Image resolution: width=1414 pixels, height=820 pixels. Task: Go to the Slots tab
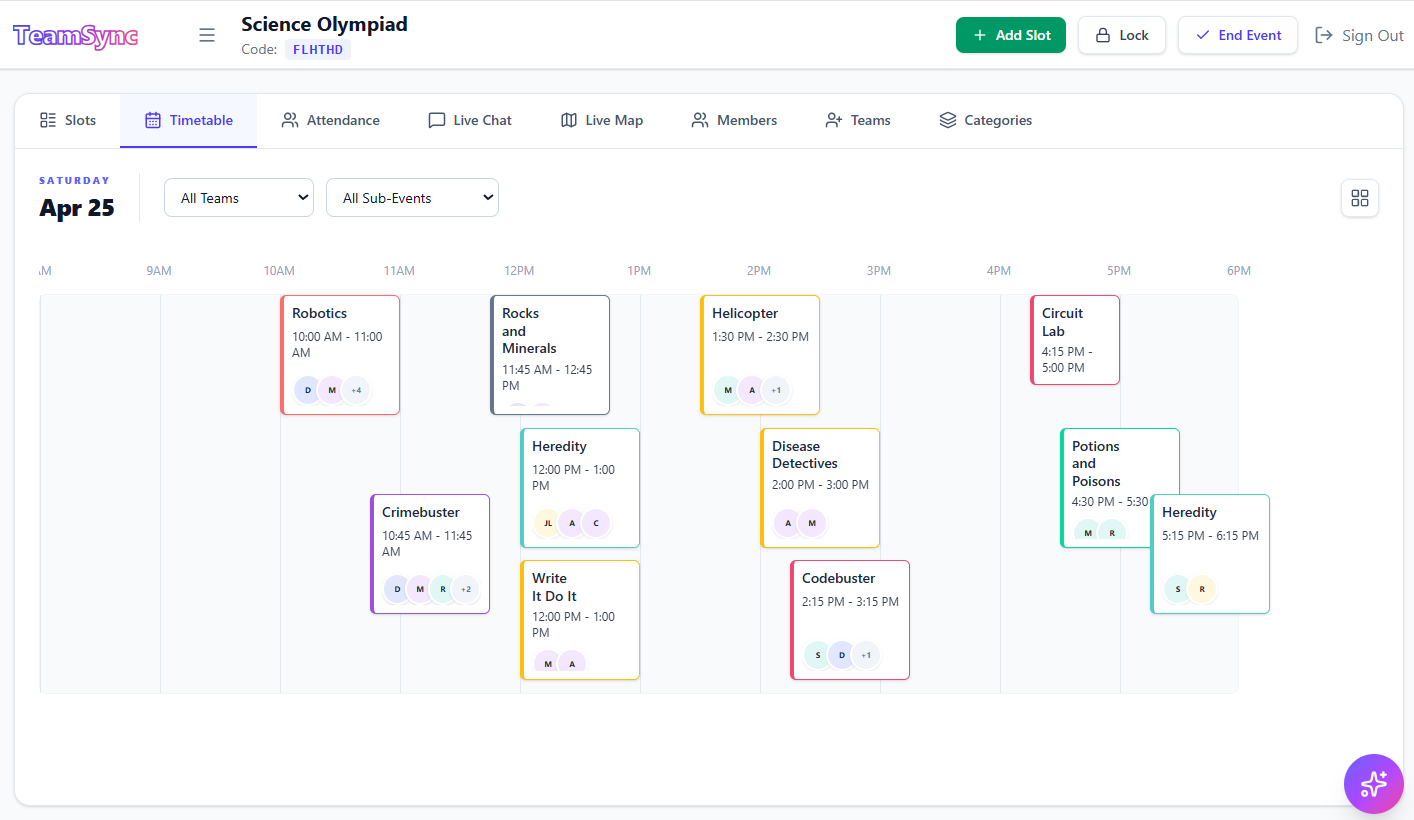pos(68,120)
